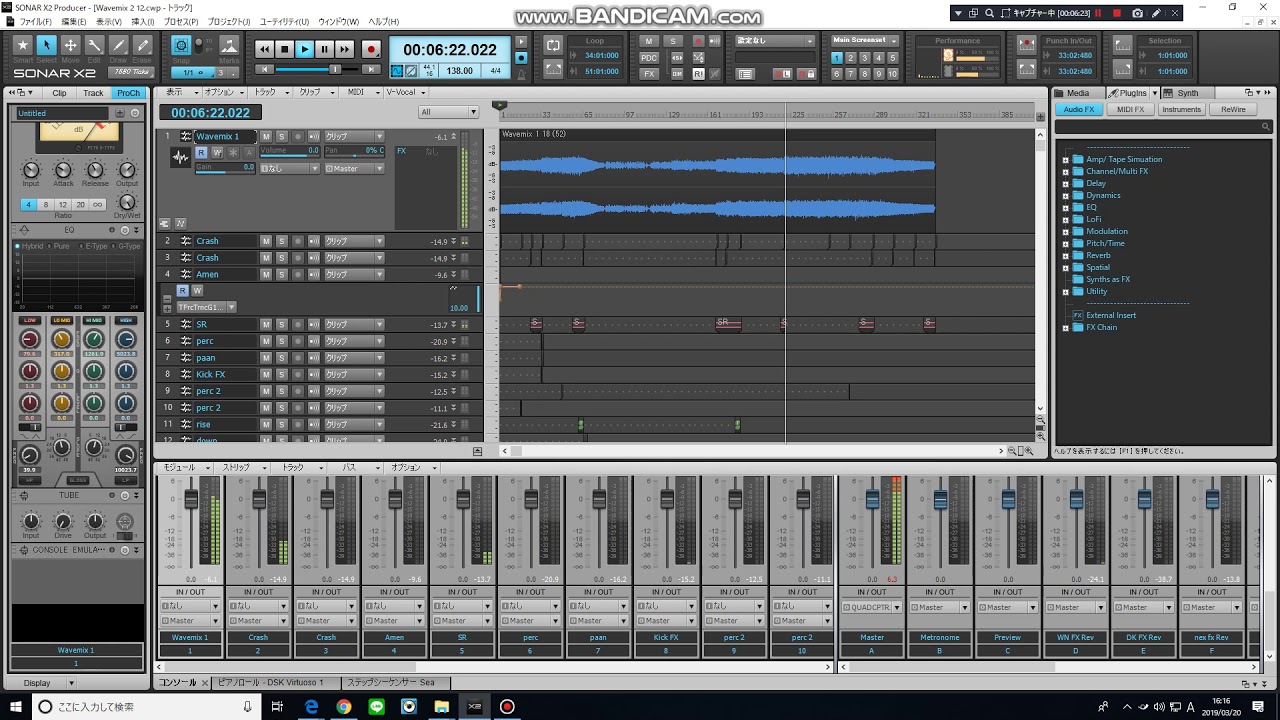The height and width of the screenshot is (720, 1280).
Task: Click the transport Record button
Action: tap(371, 49)
